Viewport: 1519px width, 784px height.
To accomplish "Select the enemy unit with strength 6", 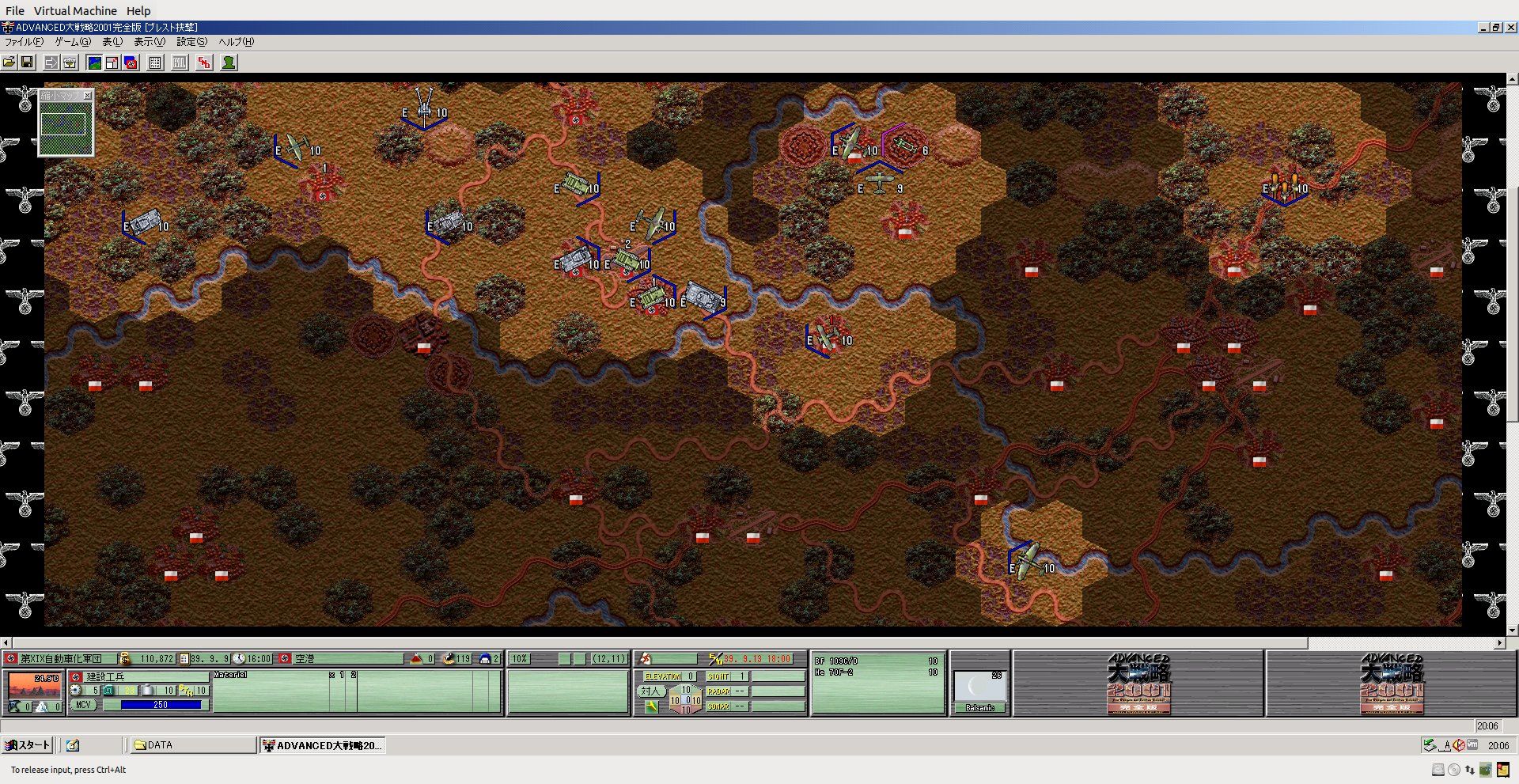I will pos(905,147).
